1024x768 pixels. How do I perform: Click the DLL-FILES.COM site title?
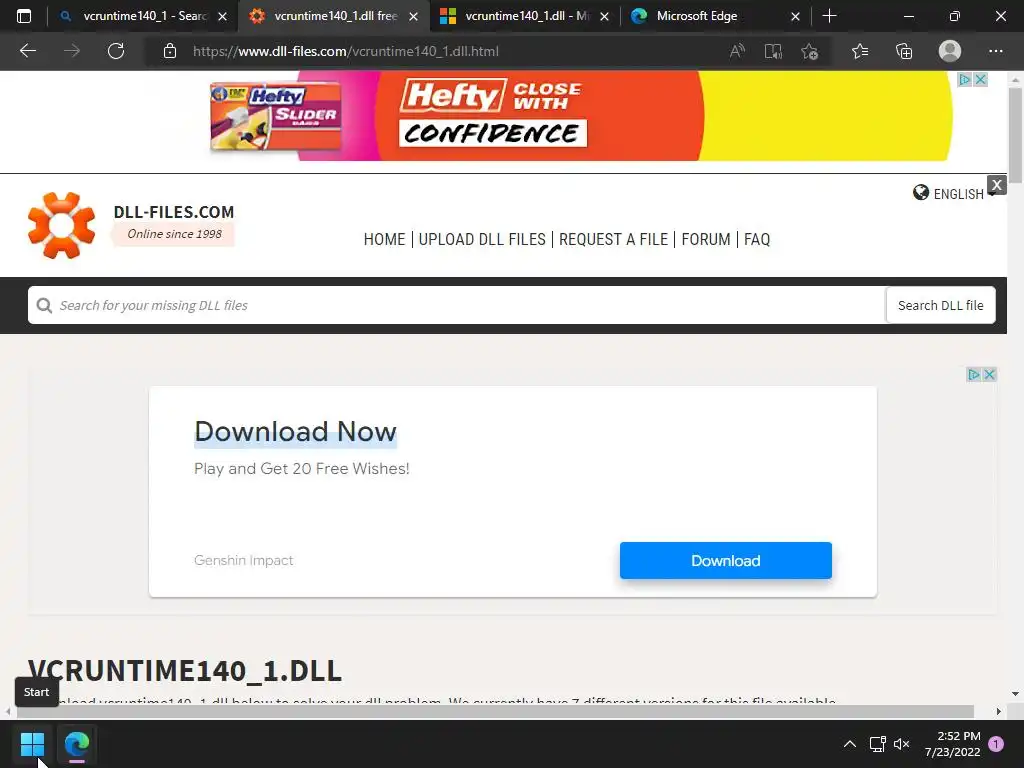(x=174, y=212)
